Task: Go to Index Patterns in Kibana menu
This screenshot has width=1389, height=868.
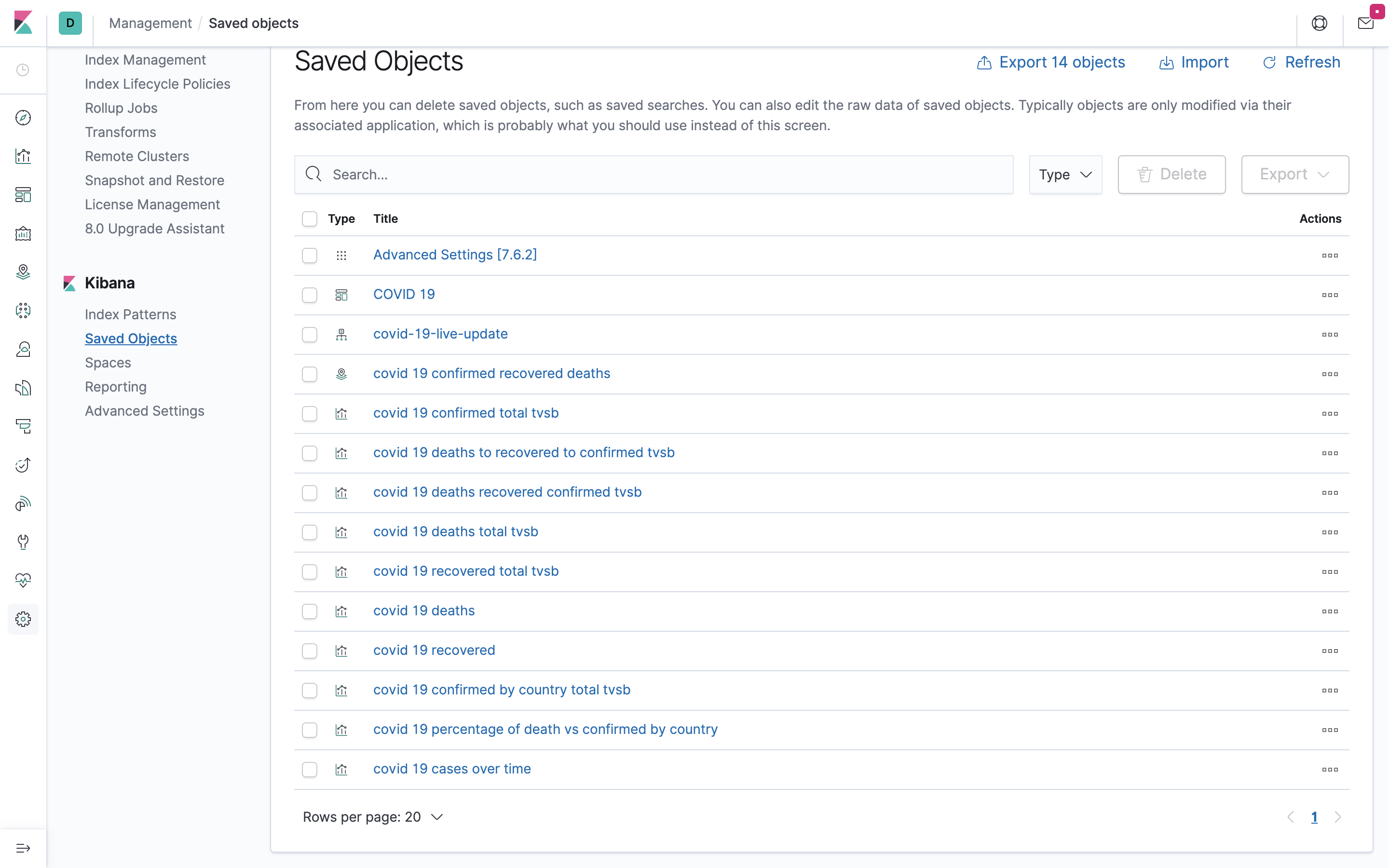Action: click(130, 314)
